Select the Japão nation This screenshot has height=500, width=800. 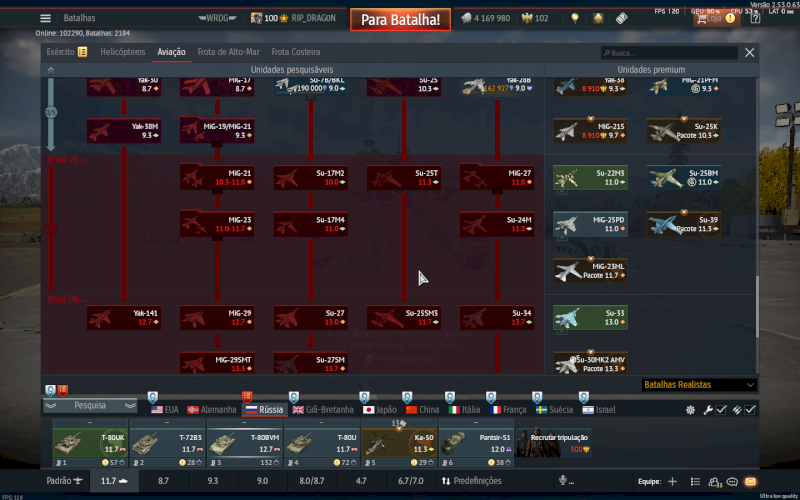380,410
